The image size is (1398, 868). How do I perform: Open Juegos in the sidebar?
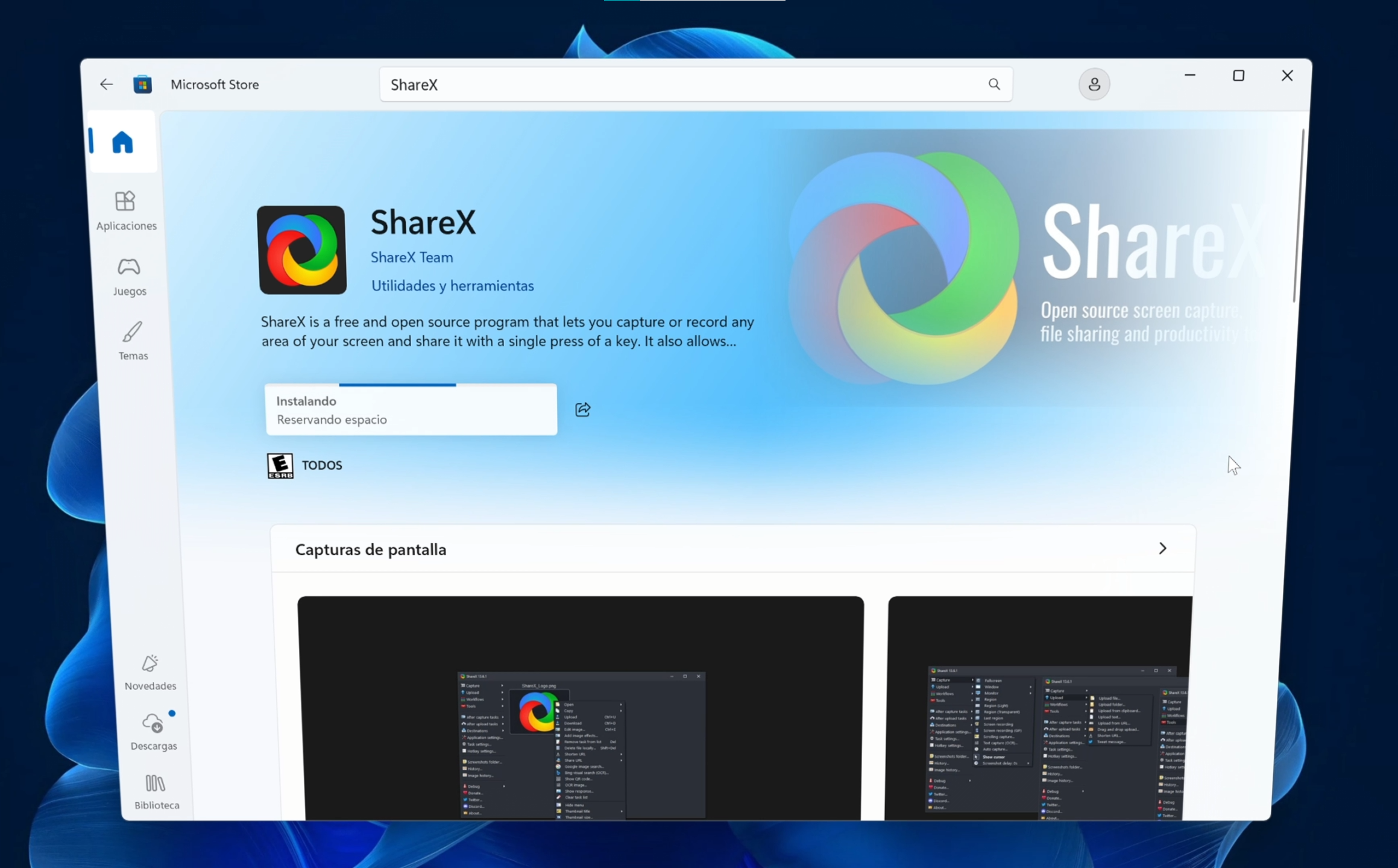(x=130, y=277)
